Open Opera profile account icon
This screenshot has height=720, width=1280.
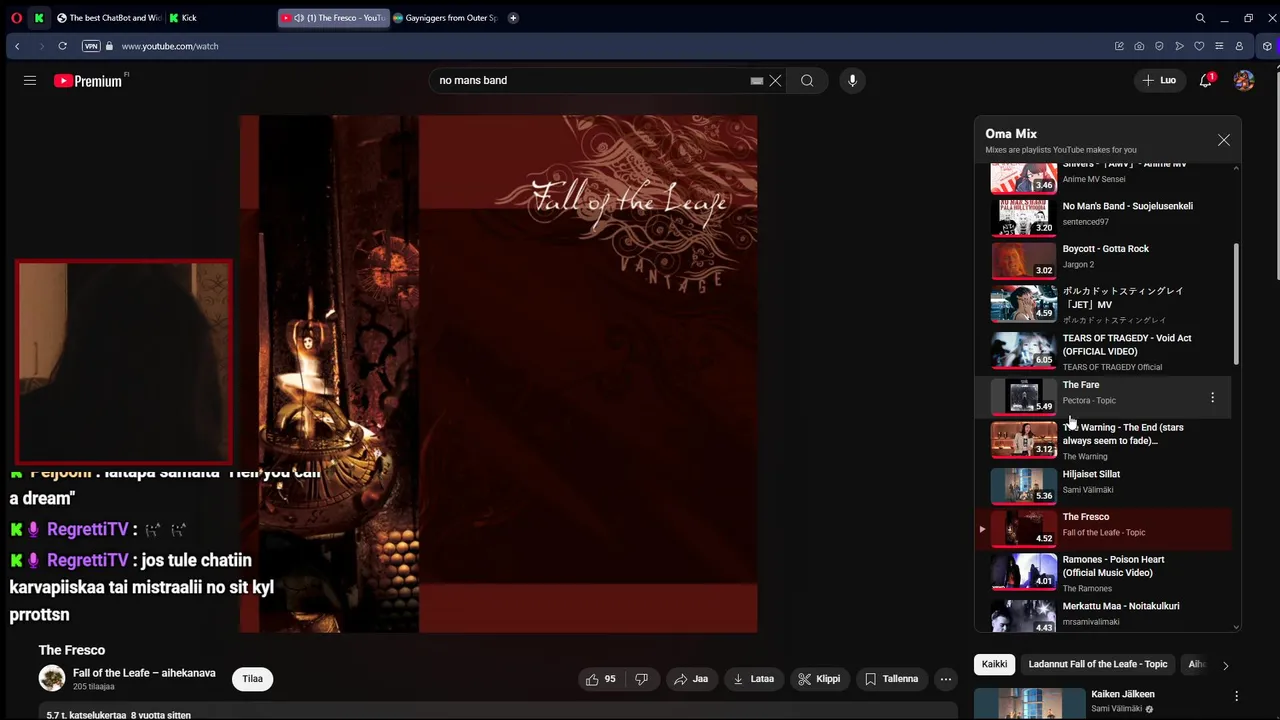(x=1239, y=46)
